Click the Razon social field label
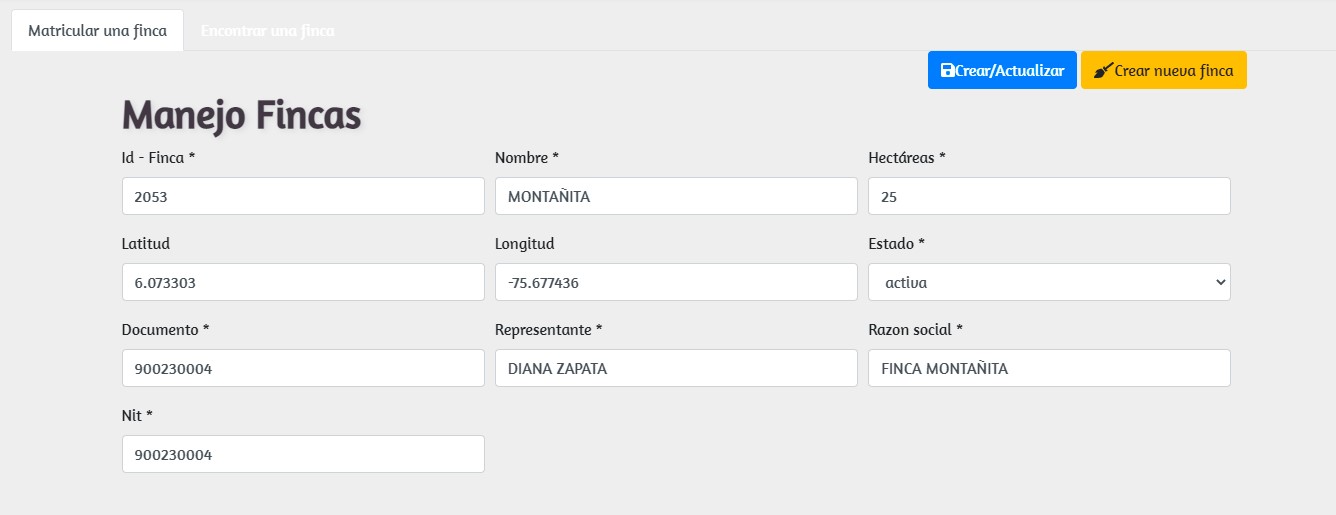Image resolution: width=1336 pixels, height=515 pixels. 915,330
